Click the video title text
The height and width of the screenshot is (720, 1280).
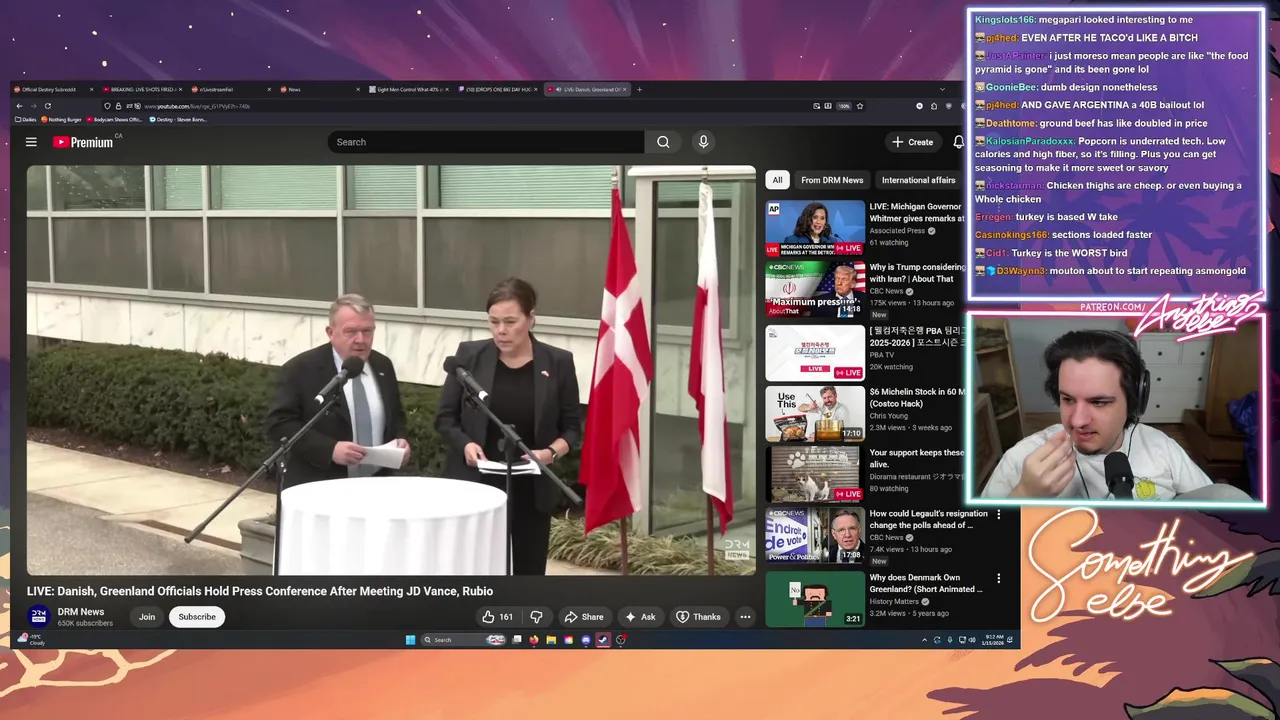260,591
